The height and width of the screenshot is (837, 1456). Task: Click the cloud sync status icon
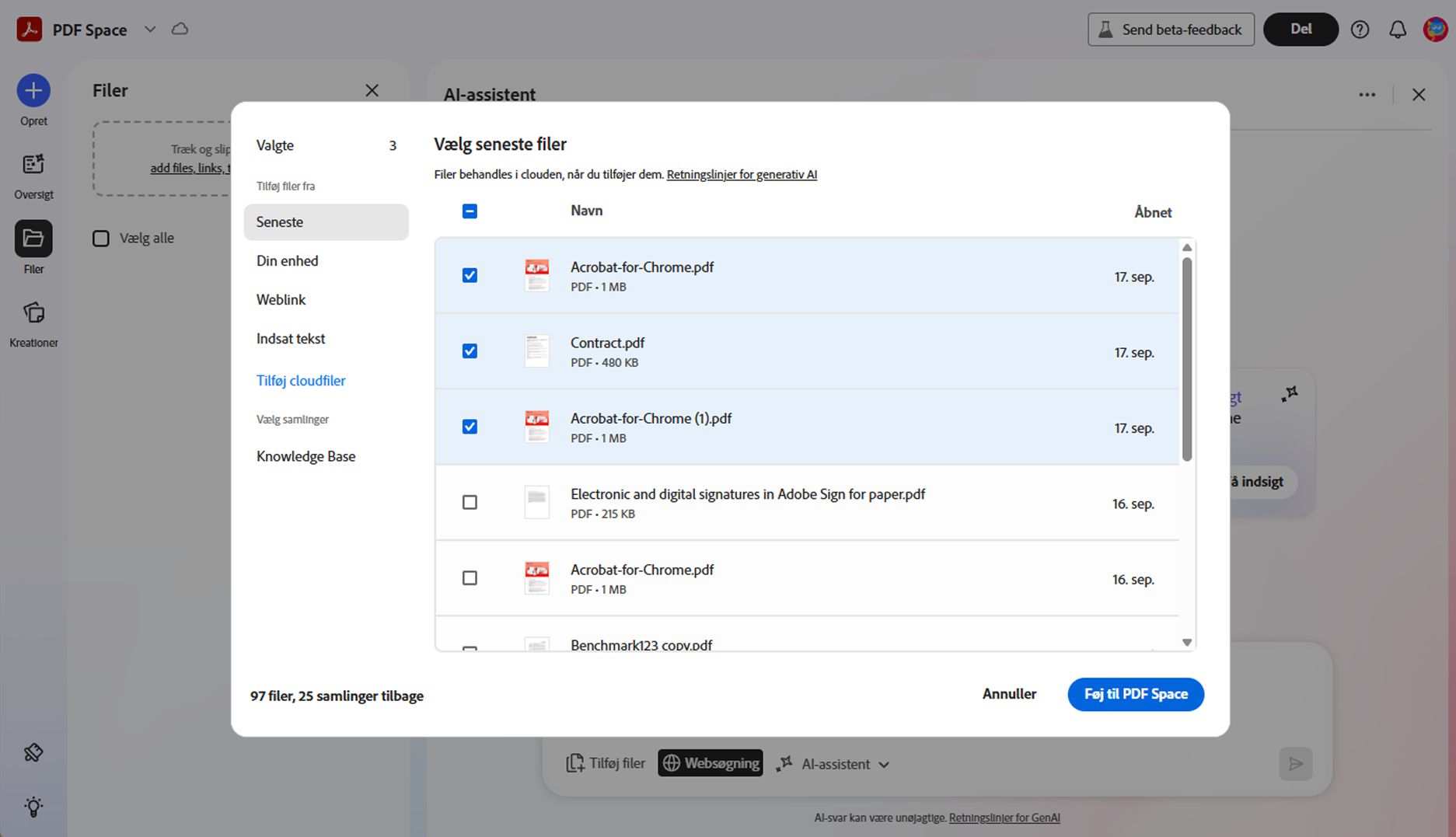pos(180,29)
